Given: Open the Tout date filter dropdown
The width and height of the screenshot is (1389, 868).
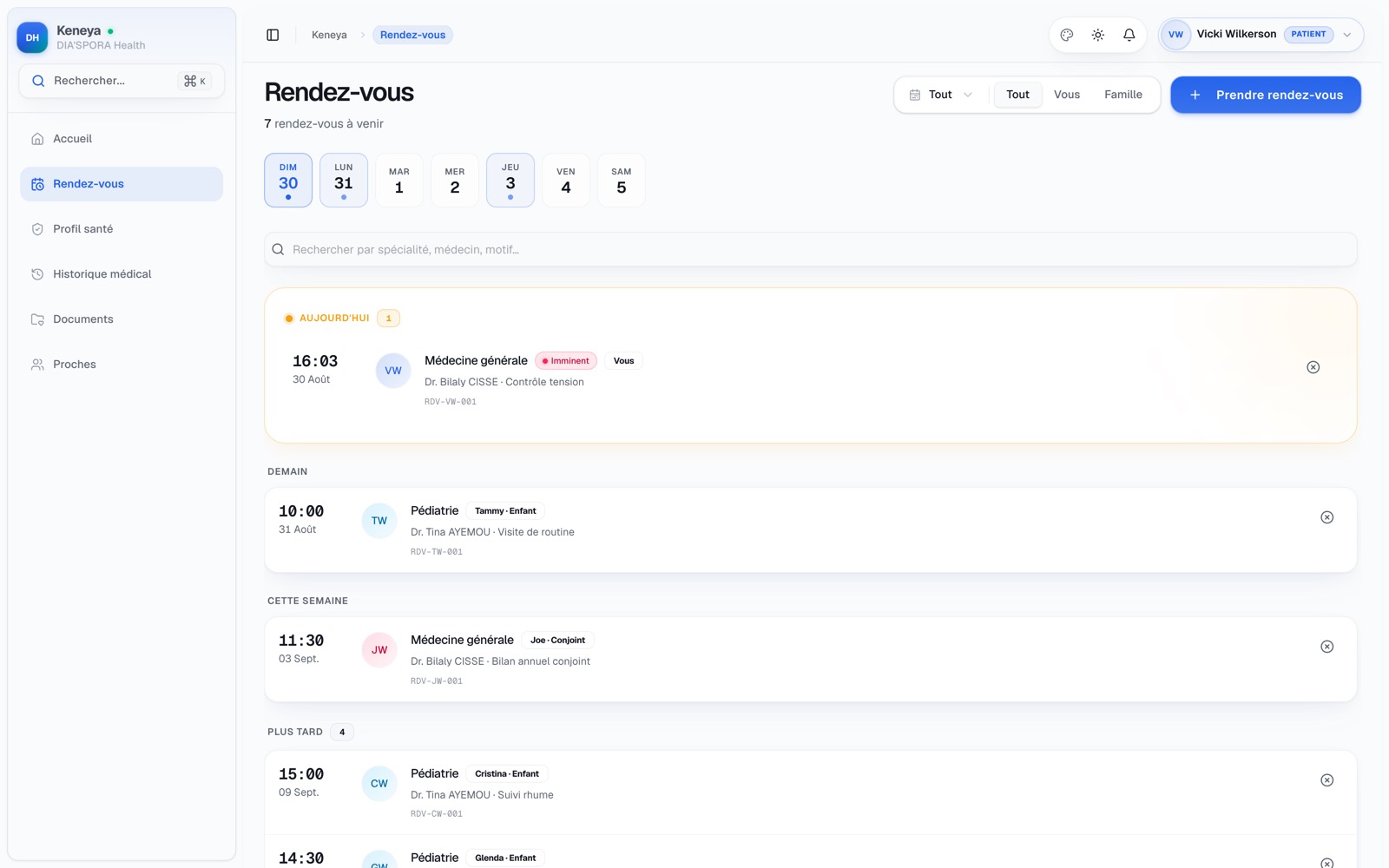Looking at the screenshot, I should tap(941, 95).
